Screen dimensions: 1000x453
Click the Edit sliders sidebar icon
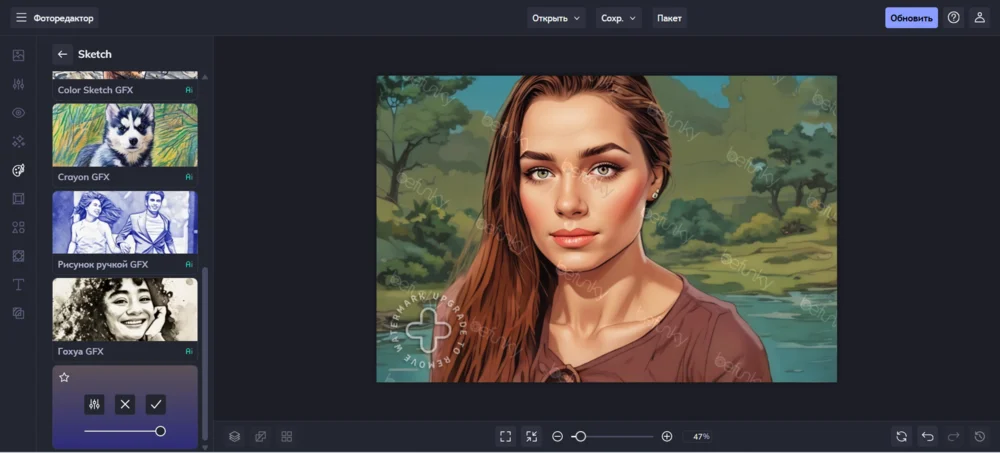(x=18, y=84)
